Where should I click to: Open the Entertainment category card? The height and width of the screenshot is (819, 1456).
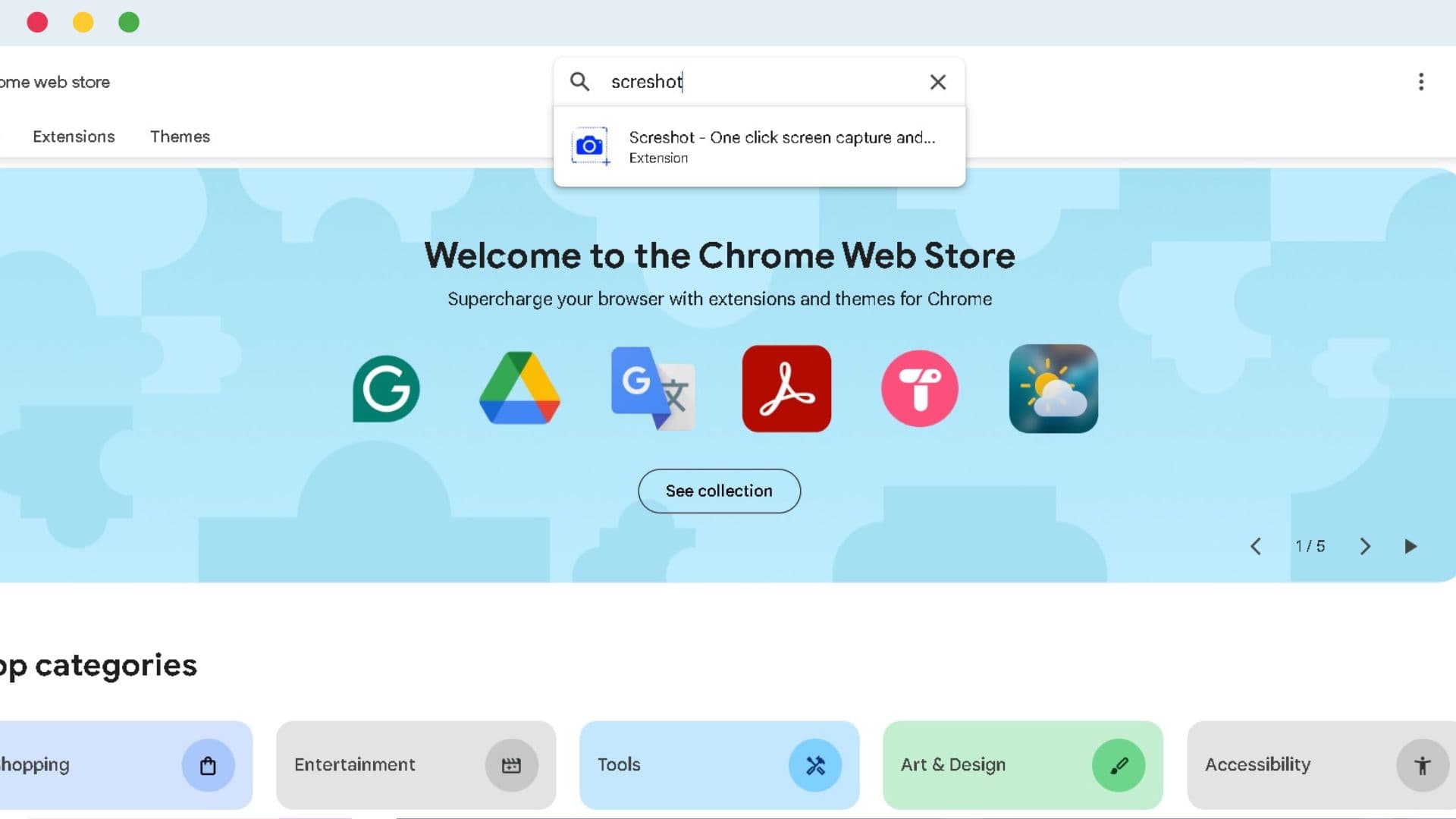tap(416, 765)
